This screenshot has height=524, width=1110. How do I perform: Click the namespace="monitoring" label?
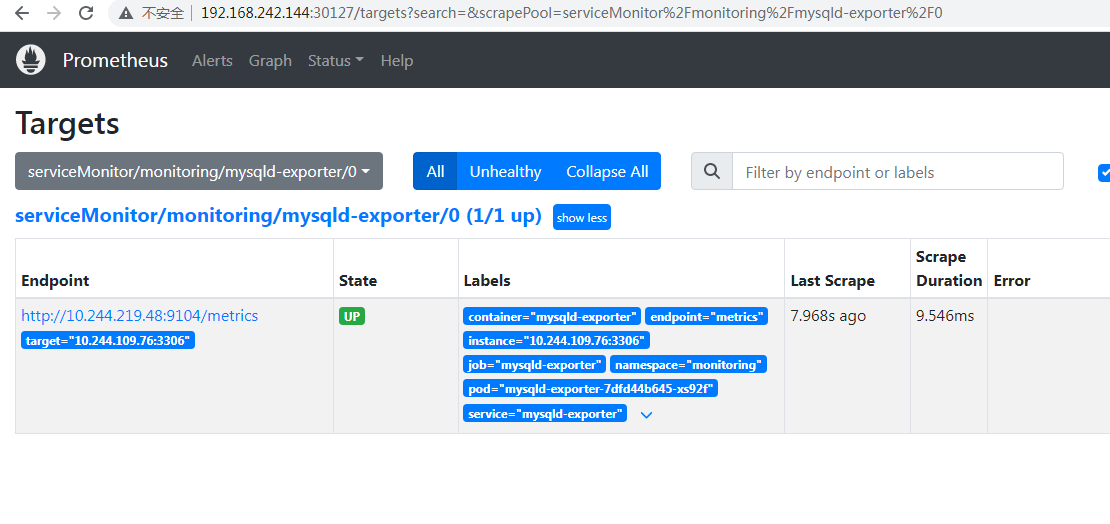(688, 365)
